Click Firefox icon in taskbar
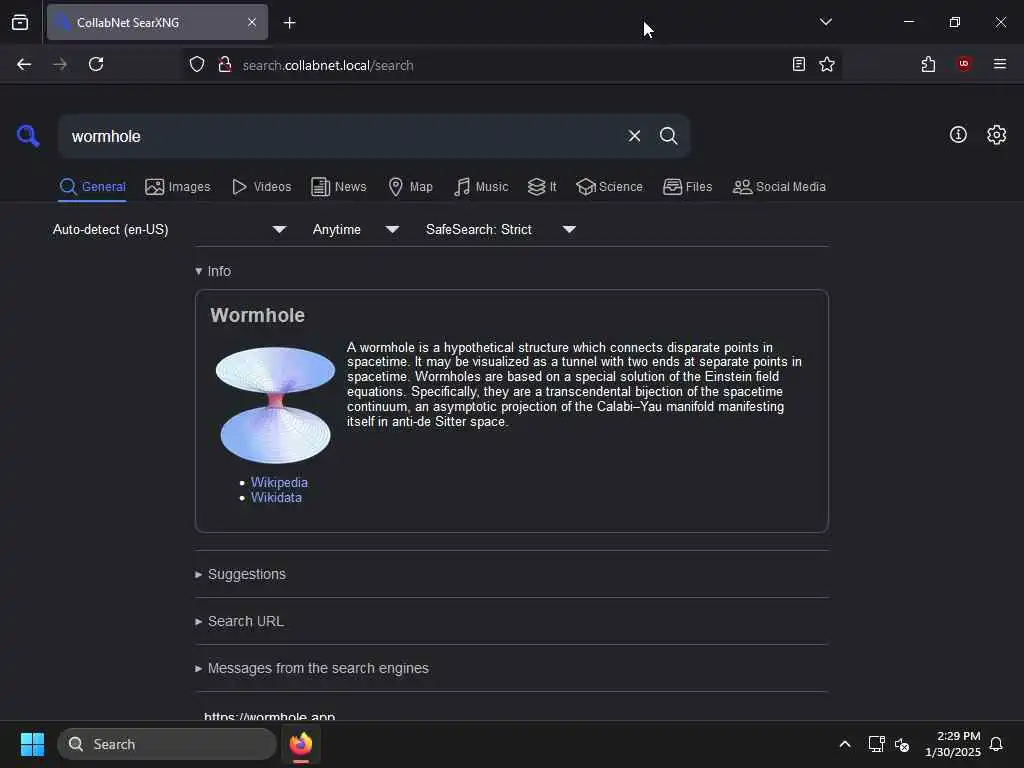Viewport: 1024px width, 768px height. click(x=300, y=744)
